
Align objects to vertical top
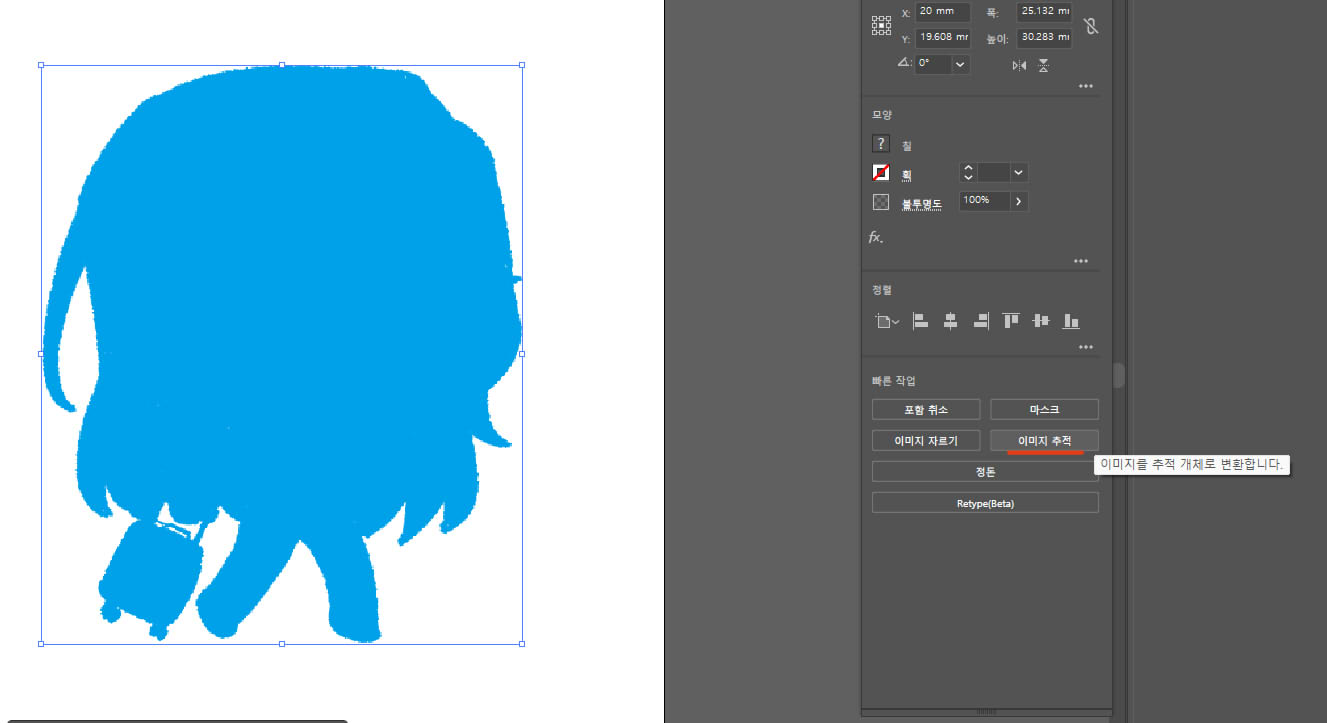click(1011, 321)
